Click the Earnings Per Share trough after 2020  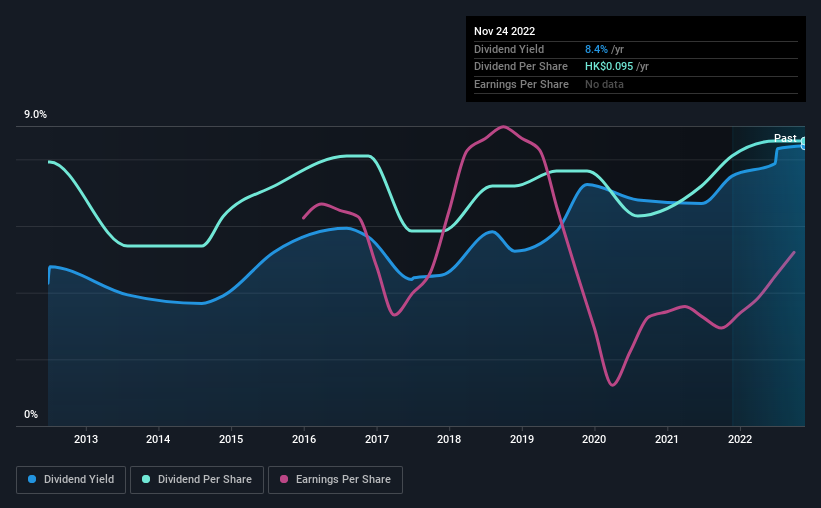click(x=612, y=385)
